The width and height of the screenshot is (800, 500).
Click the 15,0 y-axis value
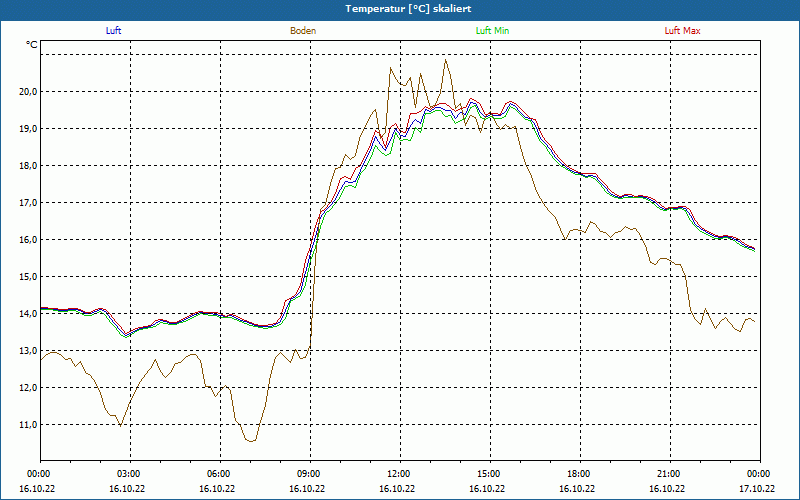(x=29, y=277)
